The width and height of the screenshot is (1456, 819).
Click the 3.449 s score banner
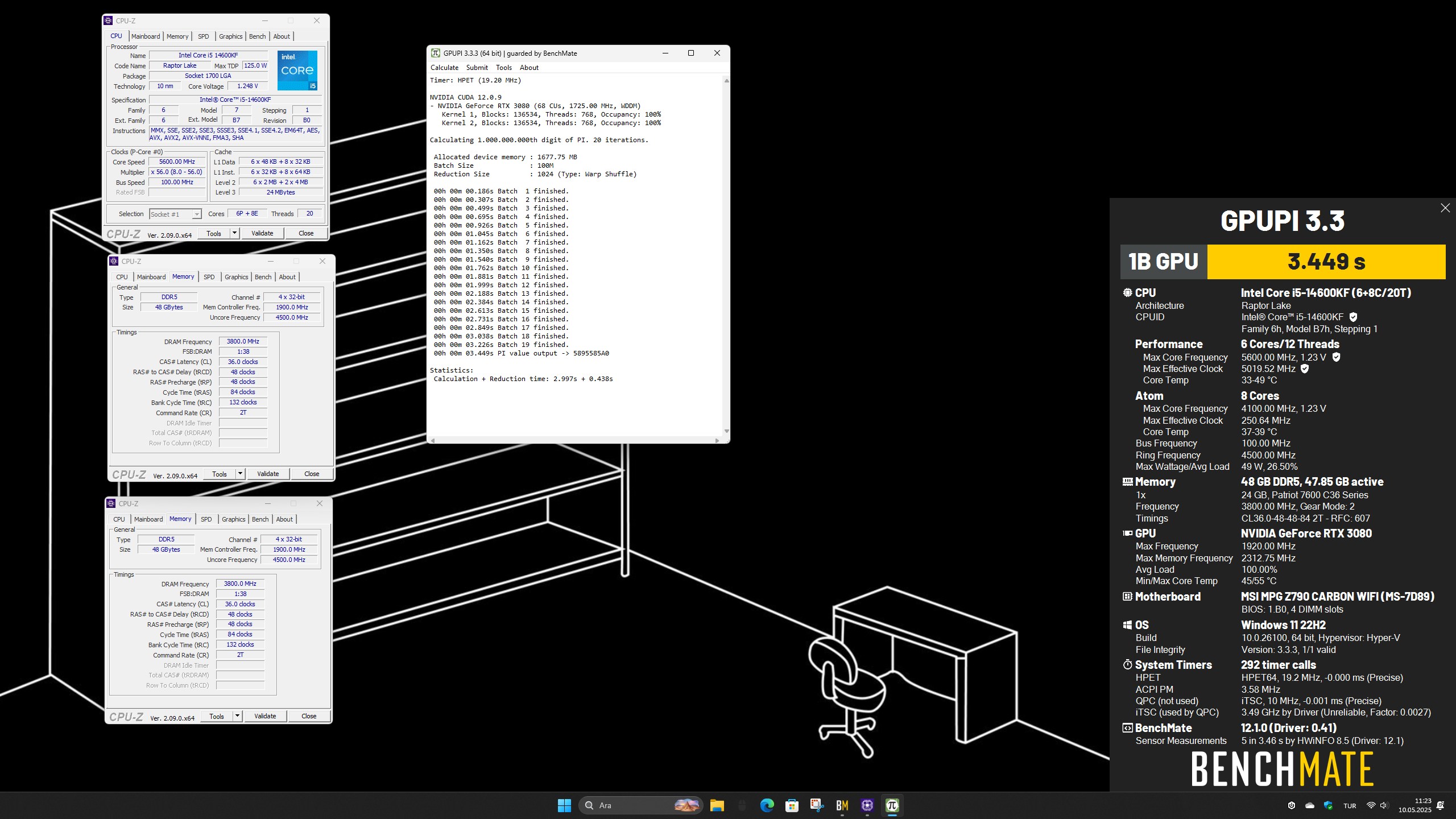click(1326, 262)
